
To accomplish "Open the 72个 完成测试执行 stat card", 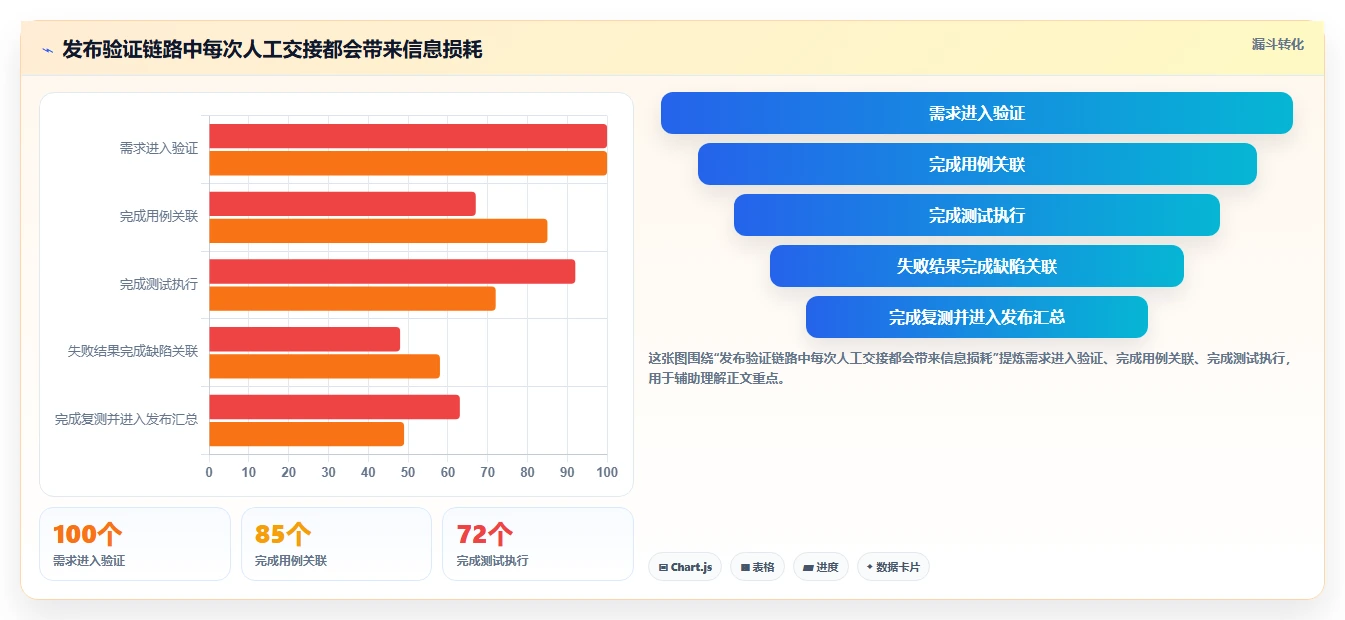I will (538, 544).
